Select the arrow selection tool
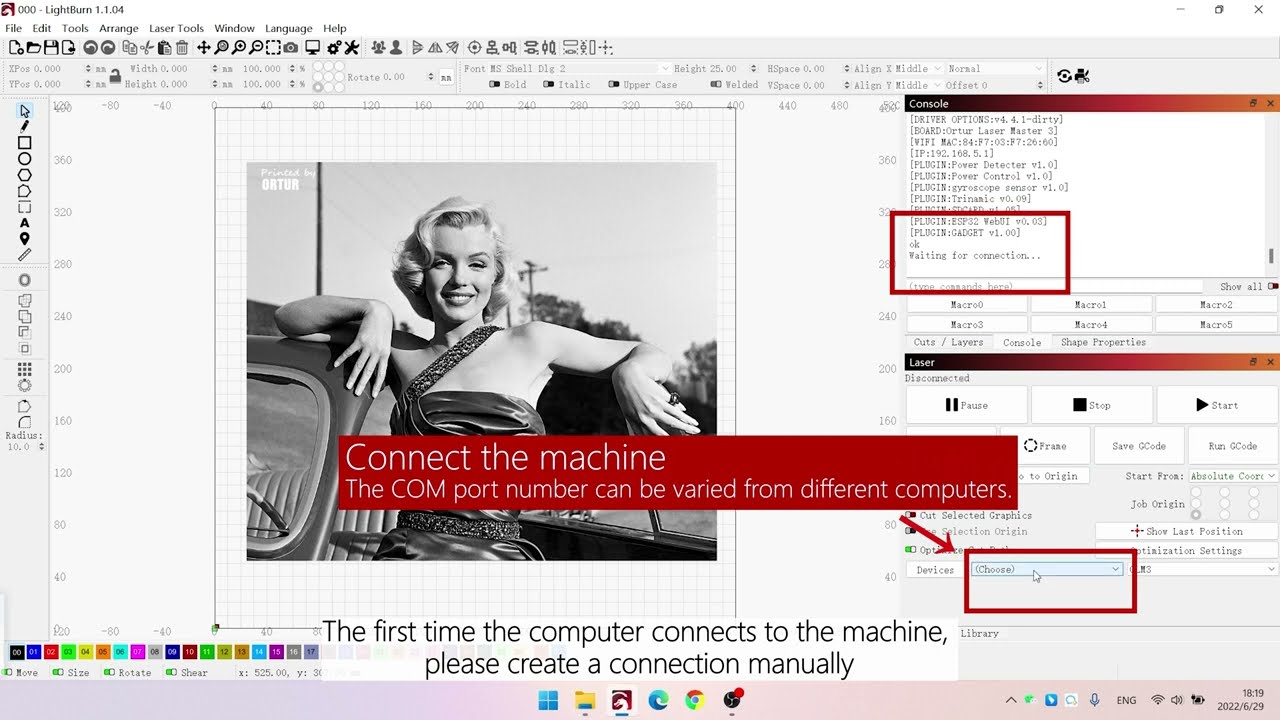Screen dimensions: 1280x720 pyautogui.click(x=25, y=111)
